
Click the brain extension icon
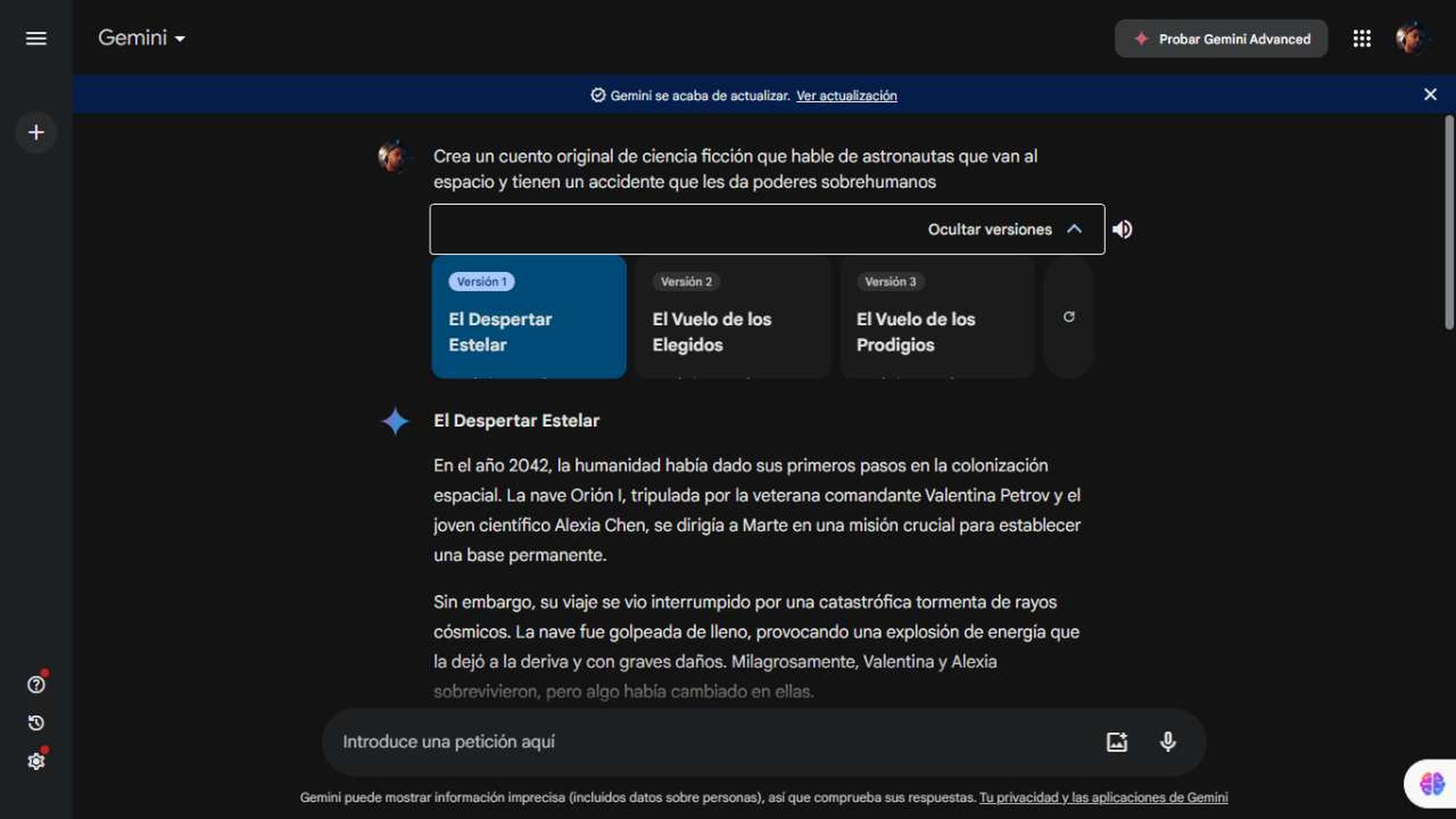coord(1432,784)
